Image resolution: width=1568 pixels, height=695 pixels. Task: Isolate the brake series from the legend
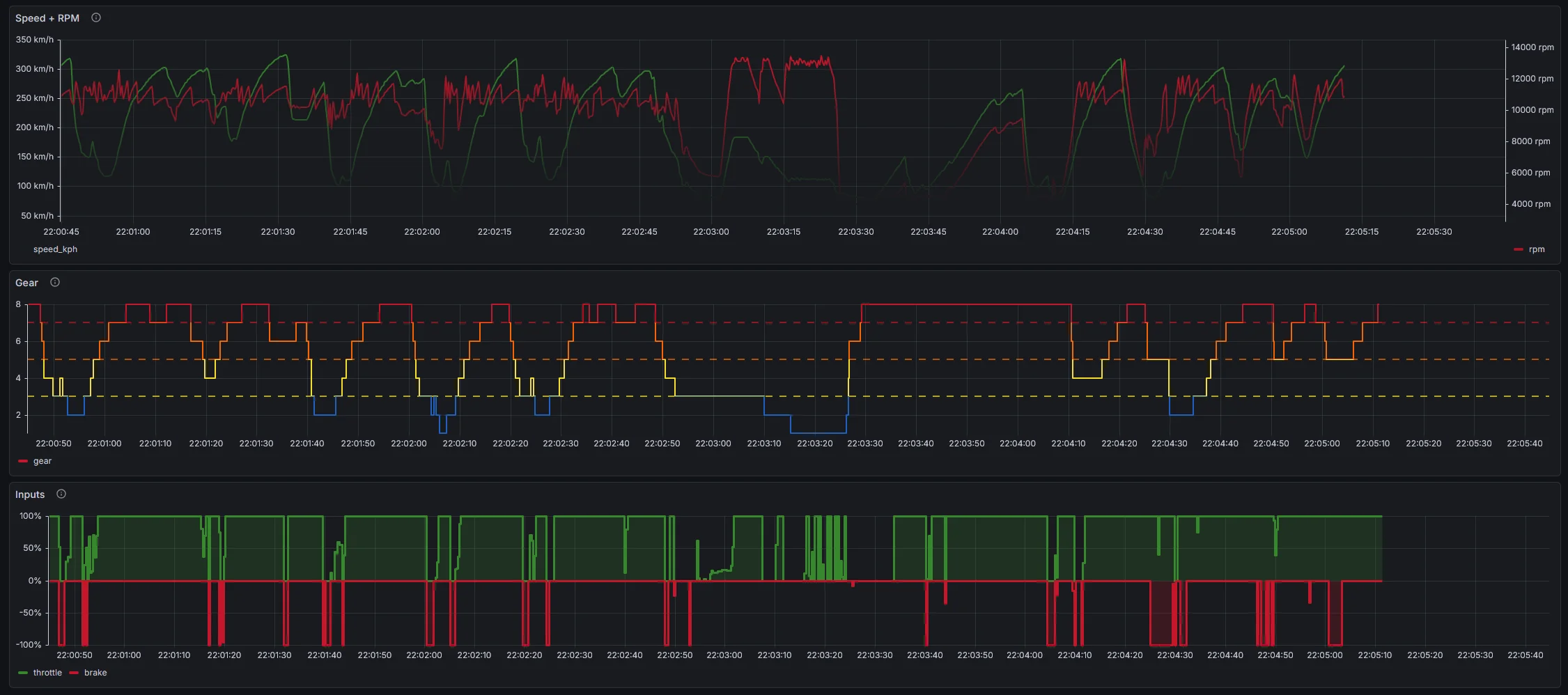pos(95,673)
